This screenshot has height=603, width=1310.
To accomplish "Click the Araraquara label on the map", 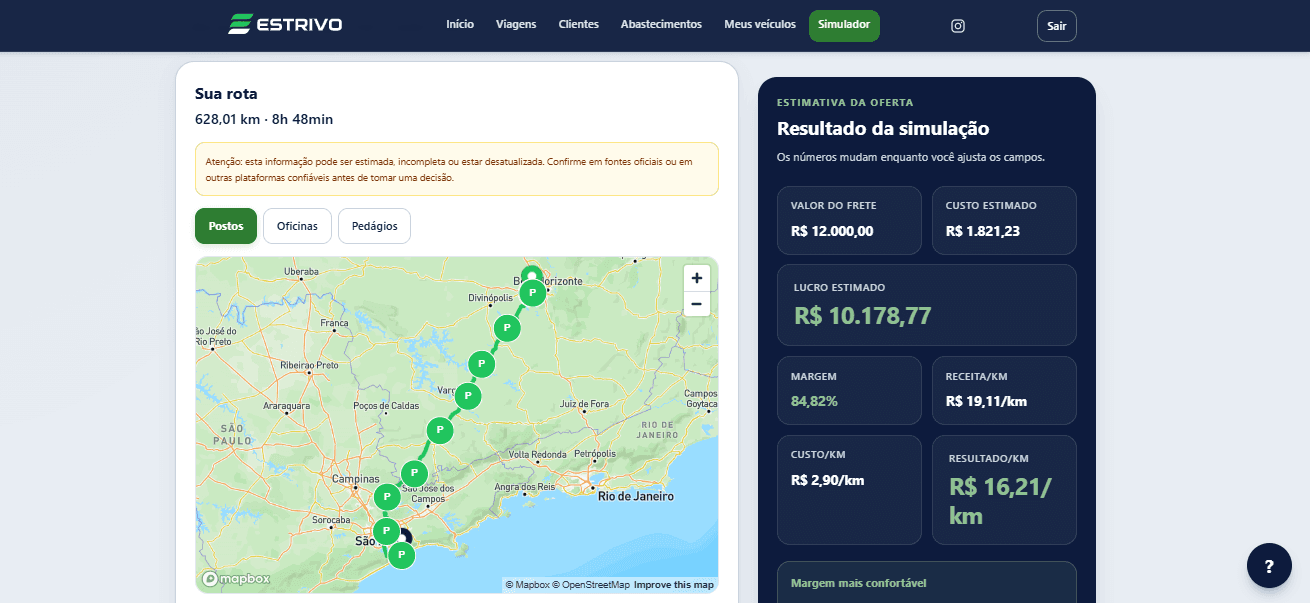I will coord(284,405).
